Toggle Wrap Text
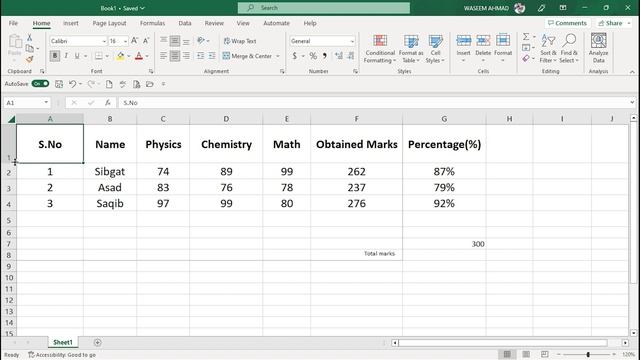Image resolution: width=640 pixels, height=360 pixels. coord(240,41)
